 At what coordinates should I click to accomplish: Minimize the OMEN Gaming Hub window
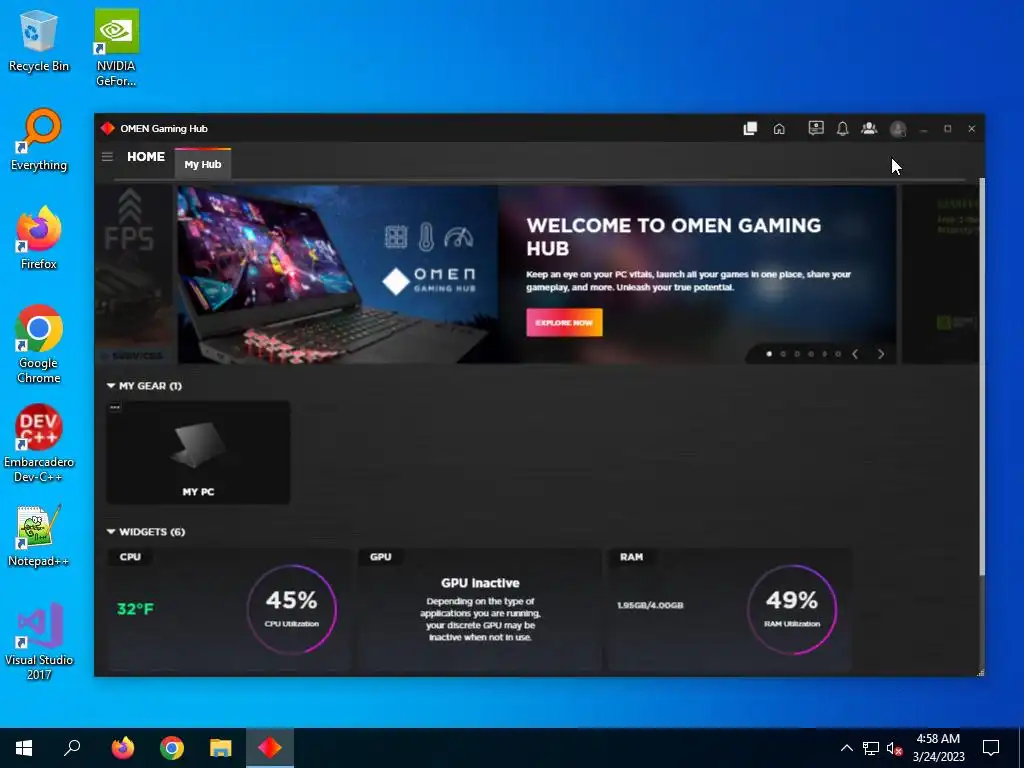coord(923,129)
